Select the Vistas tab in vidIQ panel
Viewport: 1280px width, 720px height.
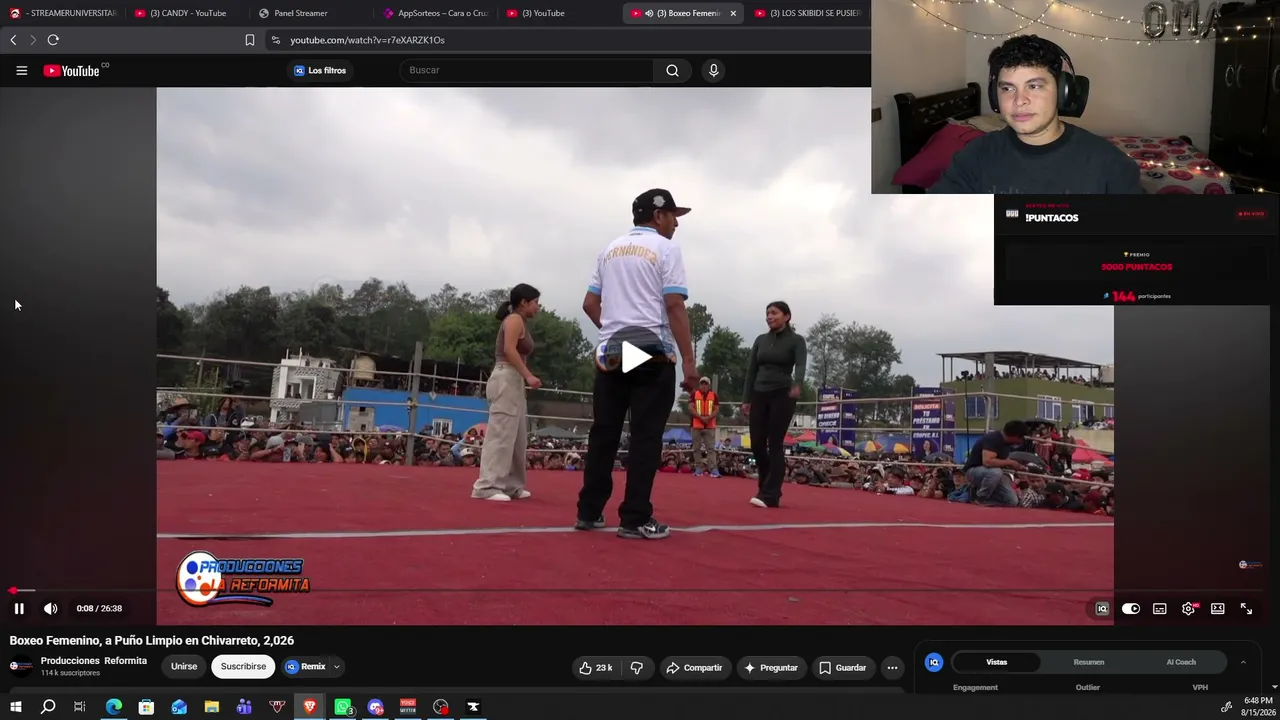[997, 662]
